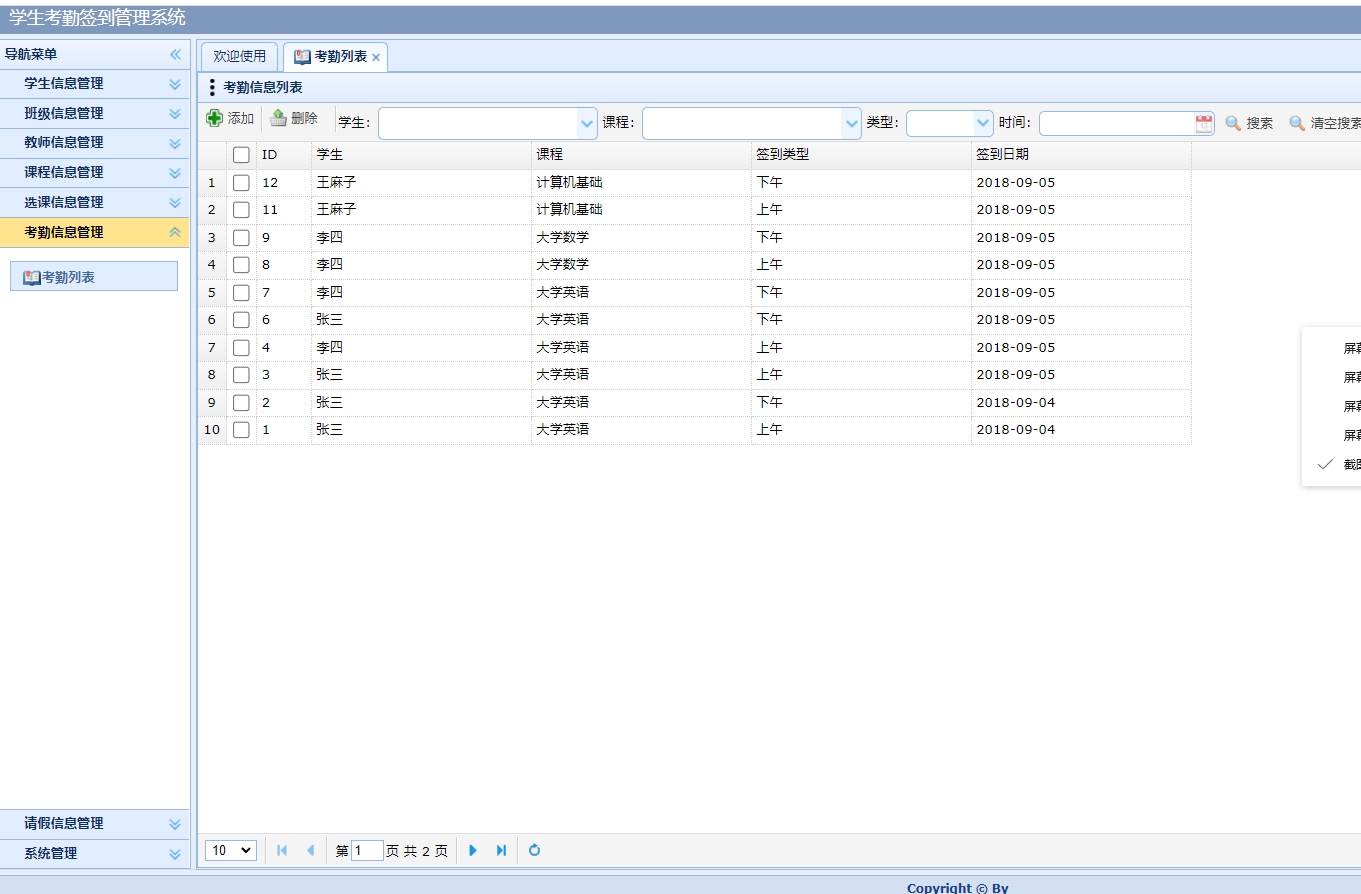The image size is (1361, 894).
Task: Collapse the navigation menu panel
Action: click(175, 54)
